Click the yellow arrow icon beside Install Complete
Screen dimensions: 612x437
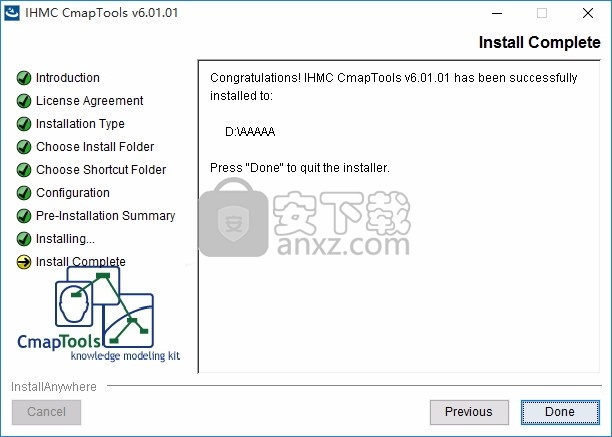tap(24, 262)
